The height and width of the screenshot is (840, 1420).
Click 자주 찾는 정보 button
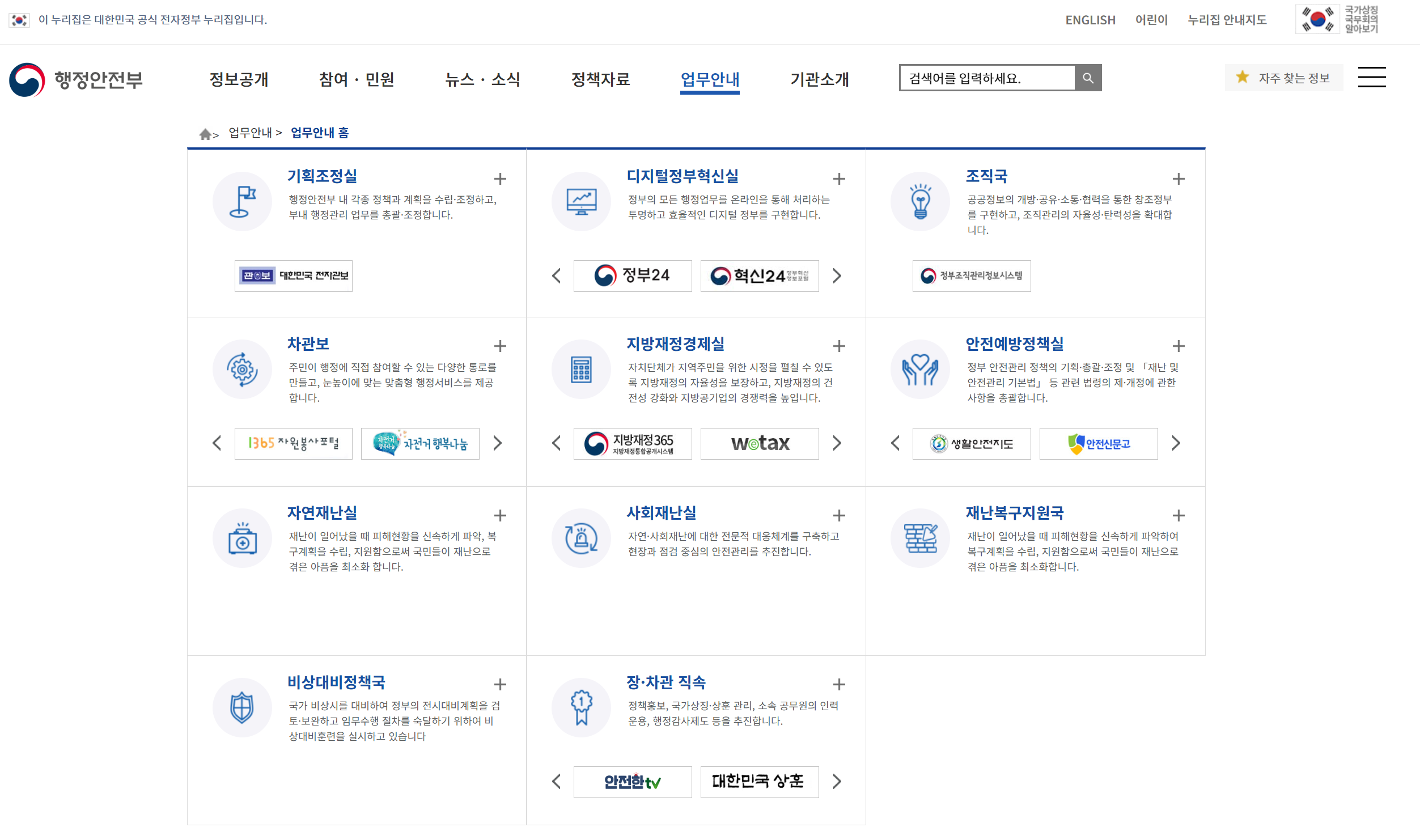[1283, 78]
